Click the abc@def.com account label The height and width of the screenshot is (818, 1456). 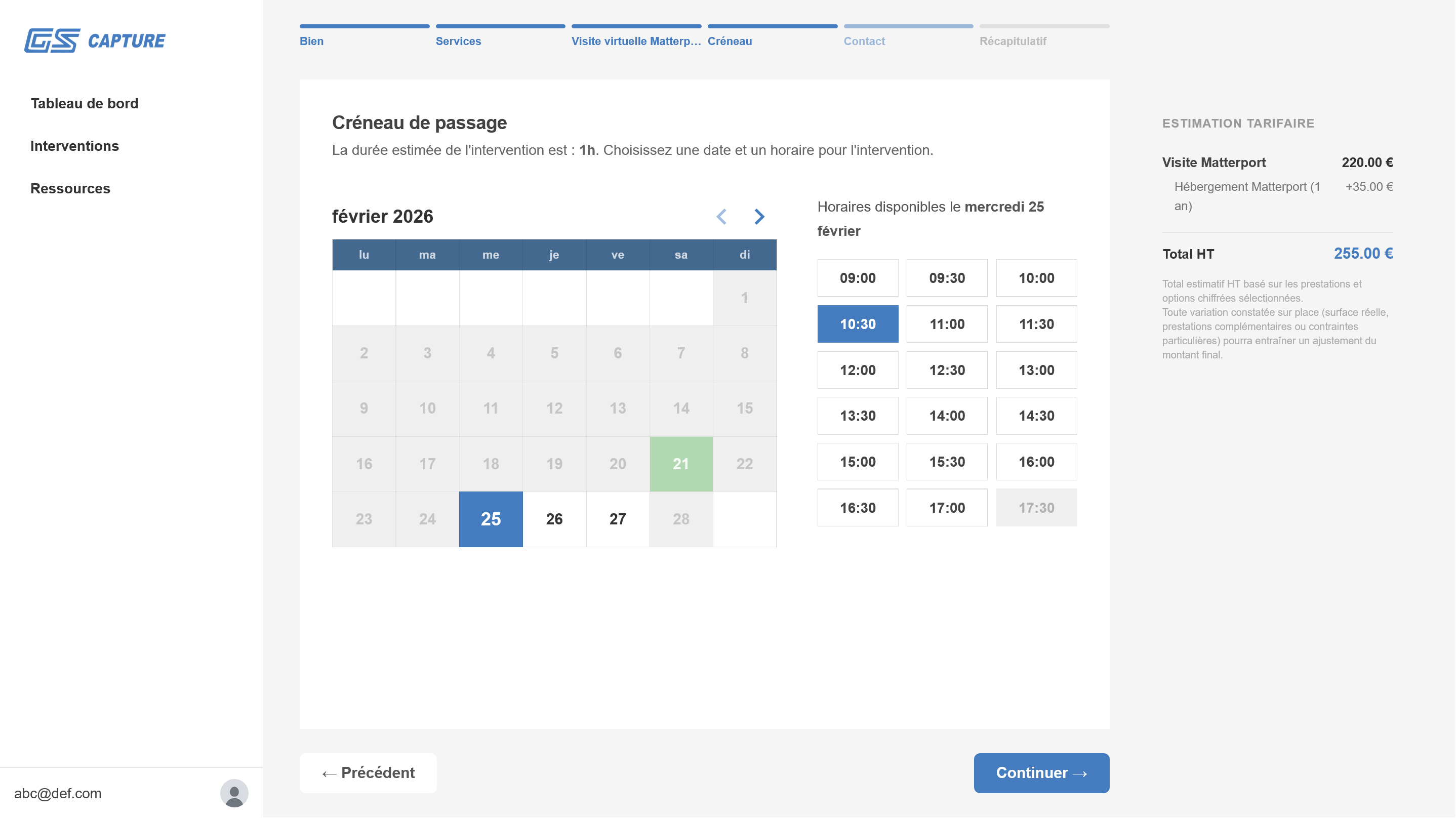(58, 793)
